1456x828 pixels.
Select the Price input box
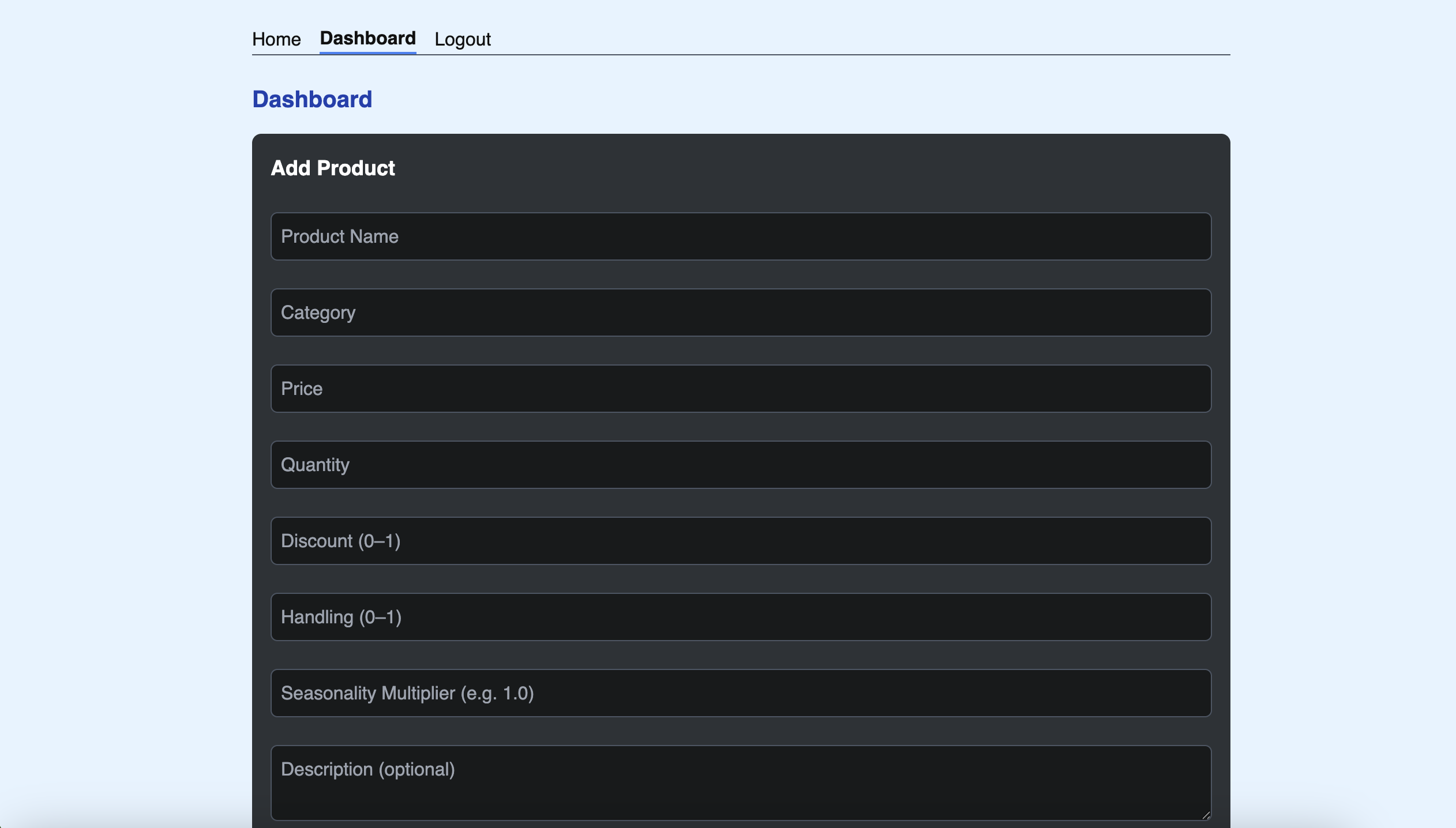(x=740, y=389)
